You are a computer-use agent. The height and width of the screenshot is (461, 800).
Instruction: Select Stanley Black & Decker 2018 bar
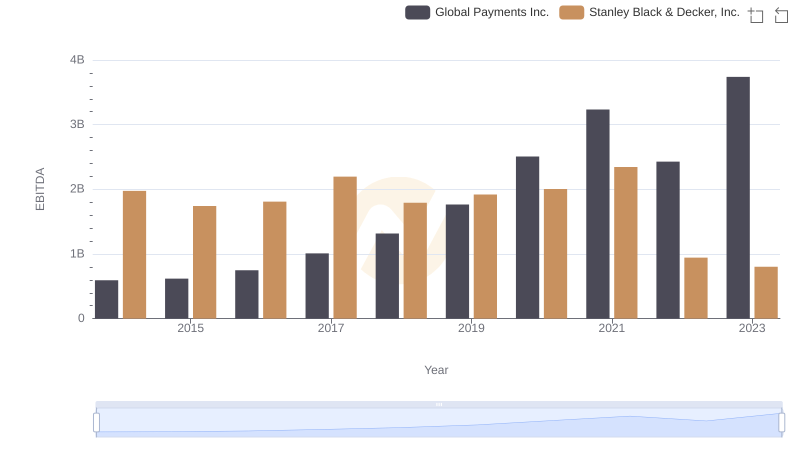[x=415, y=261]
